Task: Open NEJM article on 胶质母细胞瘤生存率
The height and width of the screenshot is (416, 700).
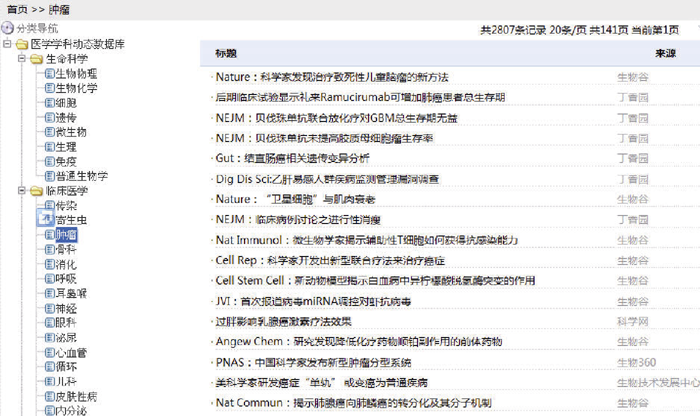Action: click(324, 138)
